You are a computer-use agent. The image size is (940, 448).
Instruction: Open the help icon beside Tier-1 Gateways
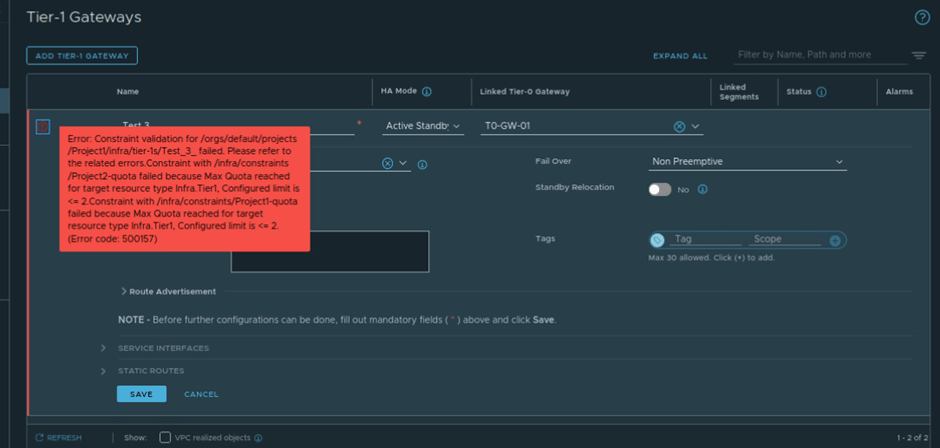(x=922, y=17)
